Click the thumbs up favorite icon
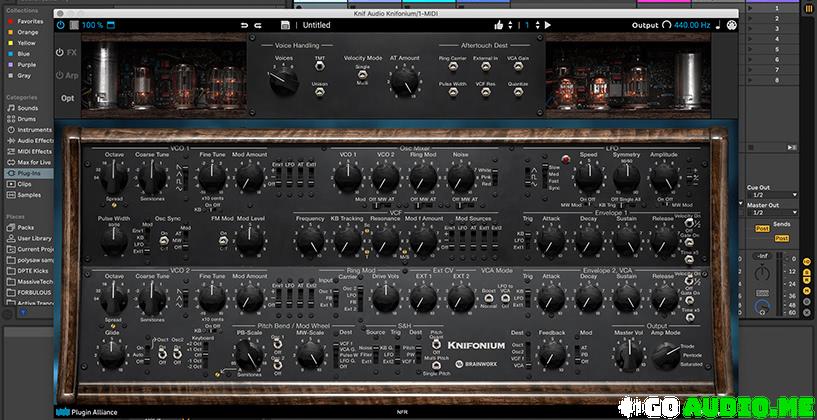This screenshot has height=420, width=817. [498, 25]
